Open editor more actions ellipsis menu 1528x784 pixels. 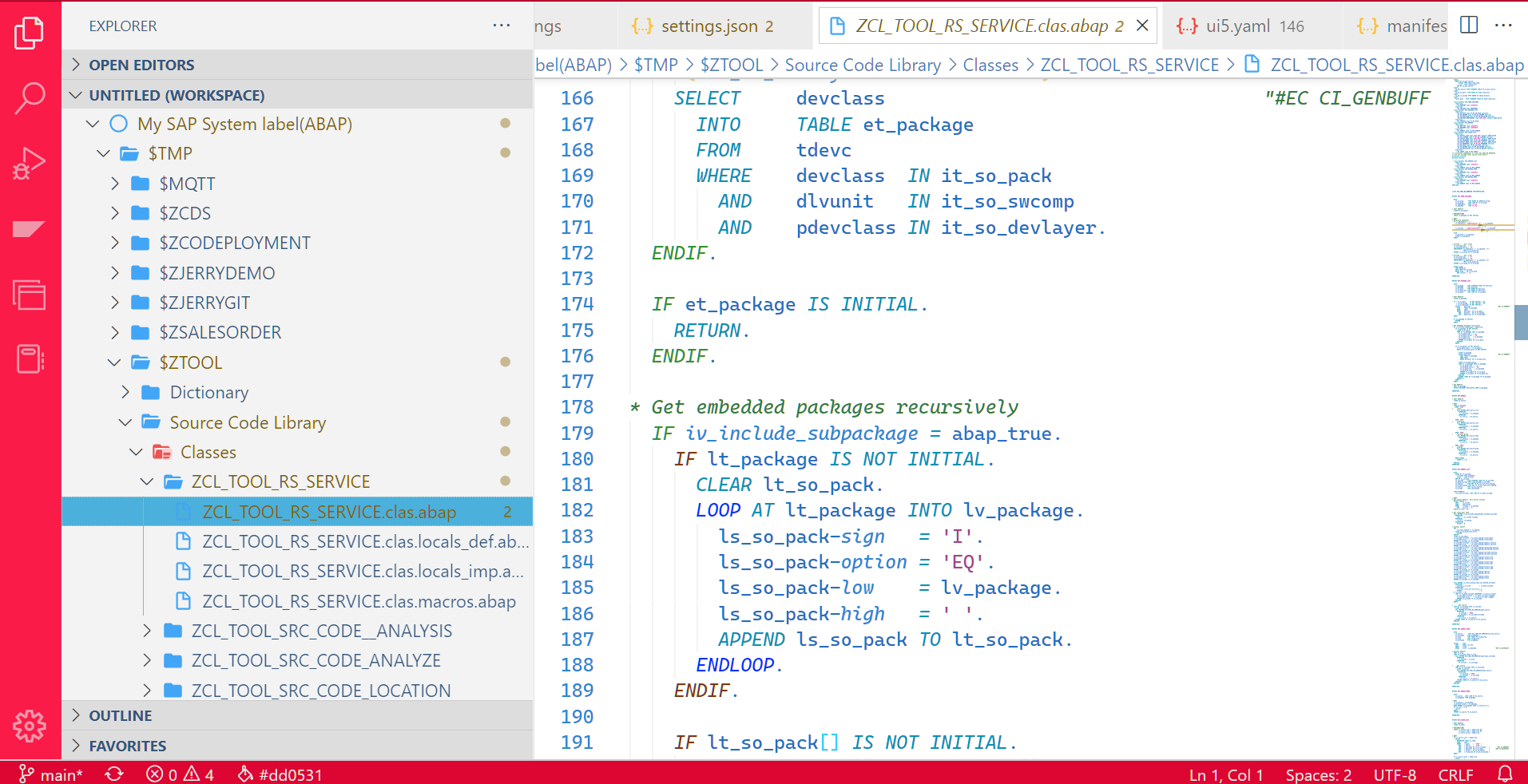(x=1503, y=25)
